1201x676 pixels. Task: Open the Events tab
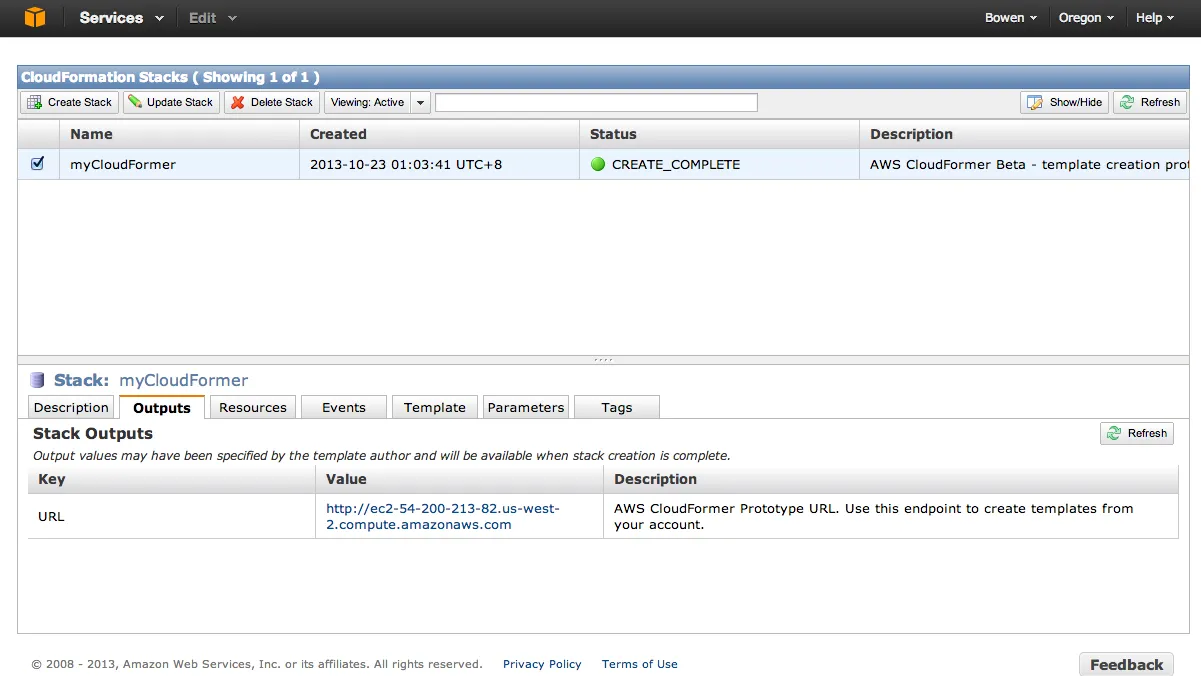[x=344, y=407]
